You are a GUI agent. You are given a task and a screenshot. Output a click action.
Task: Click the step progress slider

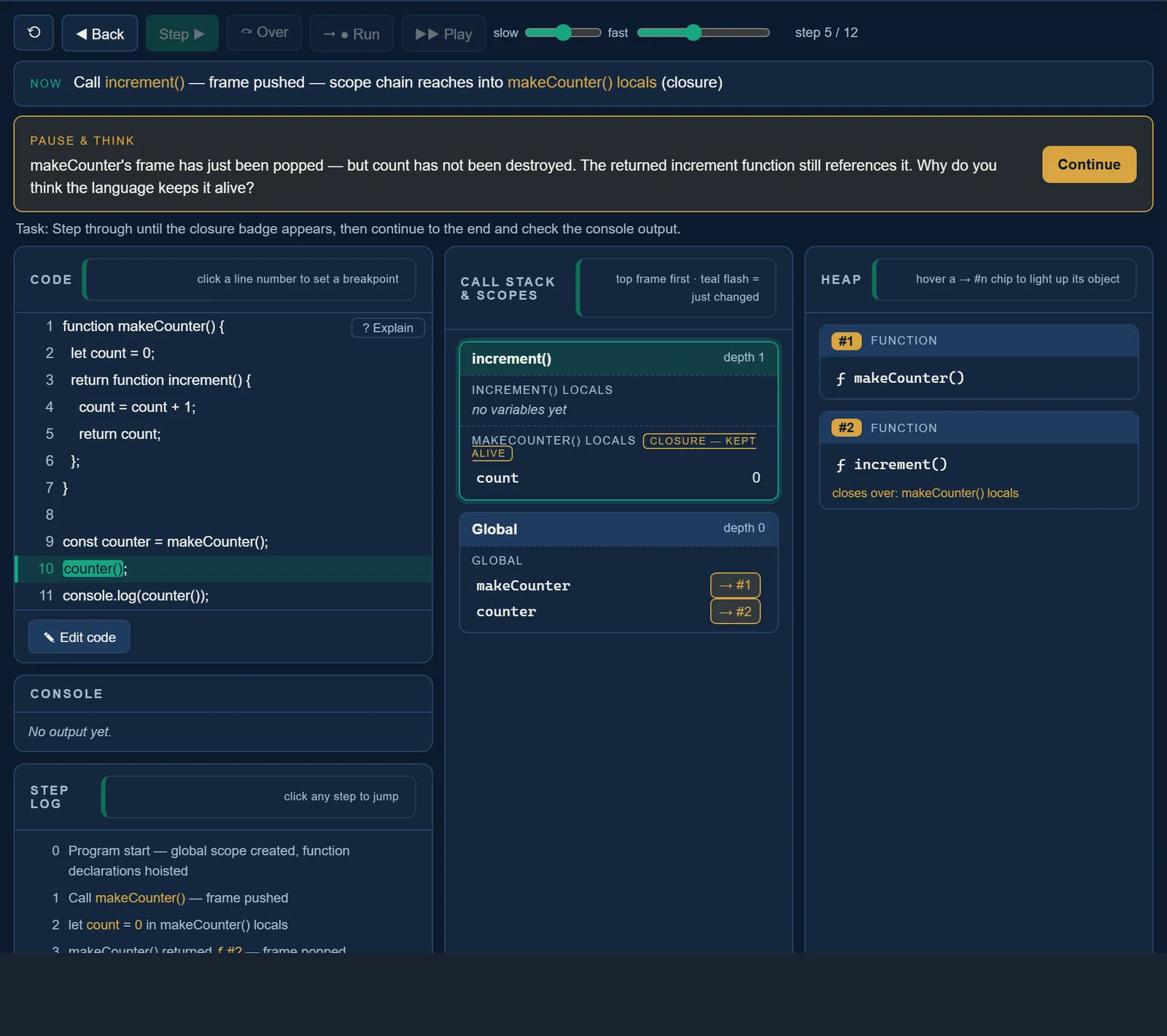(x=703, y=33)
